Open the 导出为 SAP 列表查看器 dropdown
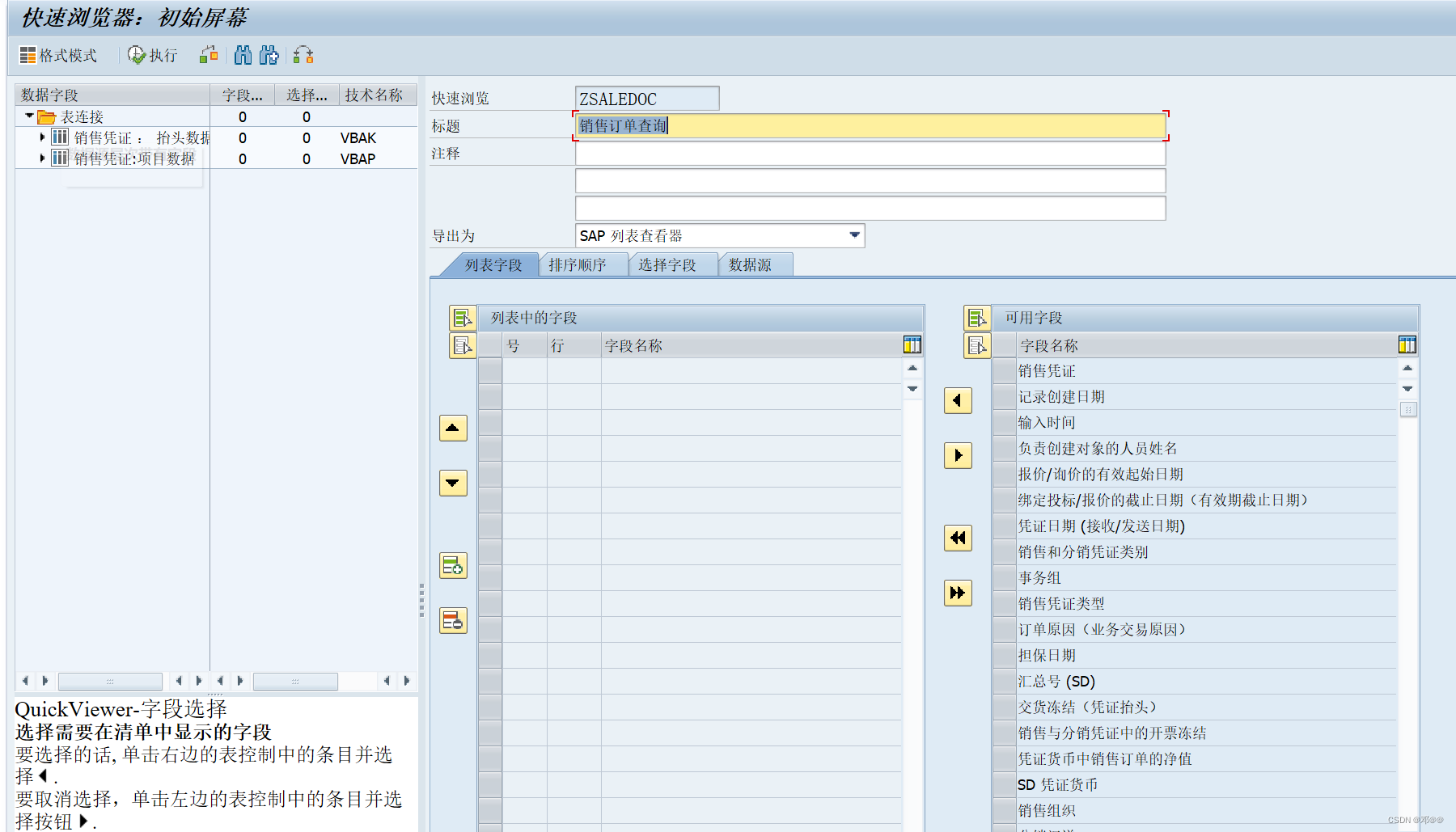The width and height of the screenshot is (1456, 832). click(x=854, y=235)
